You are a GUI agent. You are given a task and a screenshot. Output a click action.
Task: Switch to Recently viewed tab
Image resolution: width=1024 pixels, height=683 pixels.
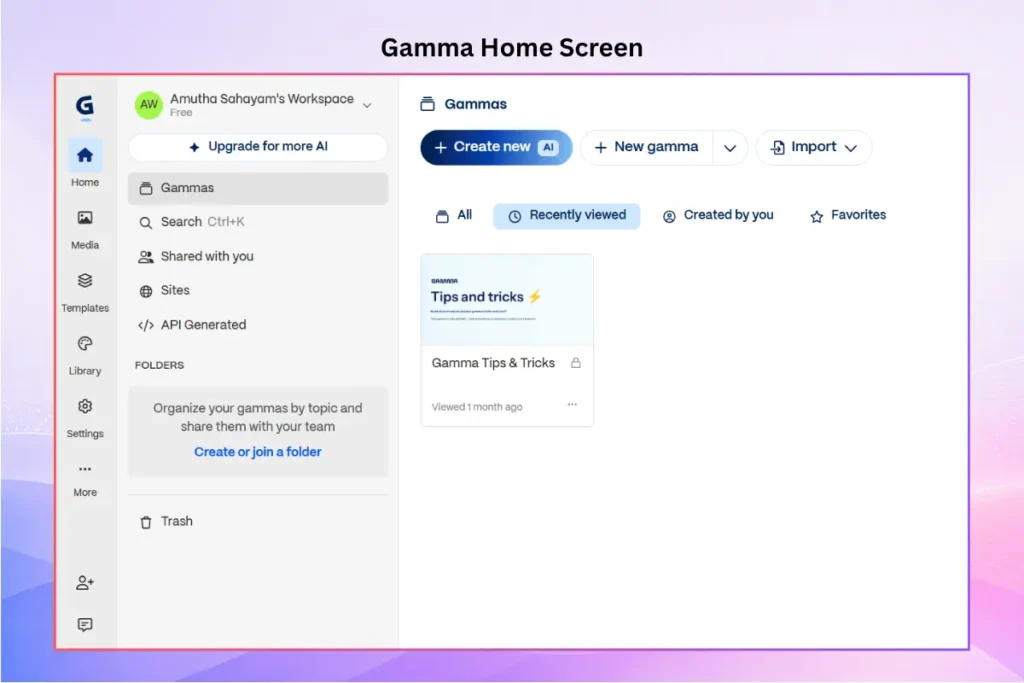point(567,215)
